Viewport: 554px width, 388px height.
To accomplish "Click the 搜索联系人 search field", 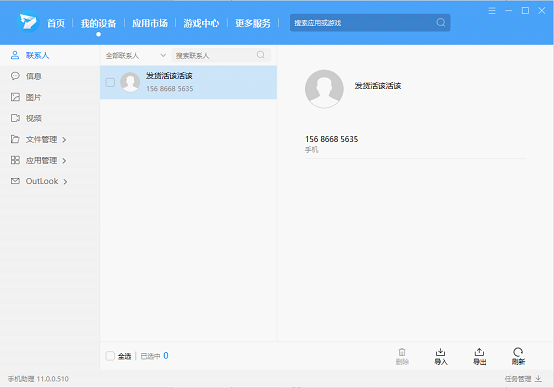I will (x=221, y=55).
